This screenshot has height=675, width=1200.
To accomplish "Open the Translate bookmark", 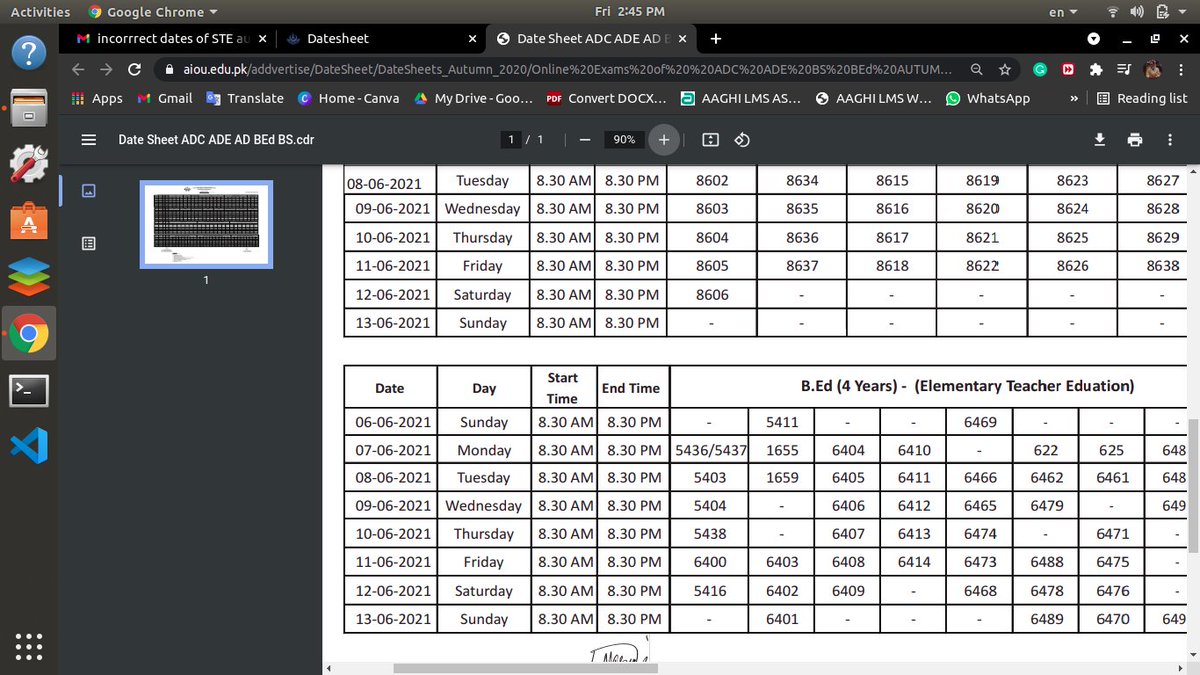I will [x=245, y=98].
